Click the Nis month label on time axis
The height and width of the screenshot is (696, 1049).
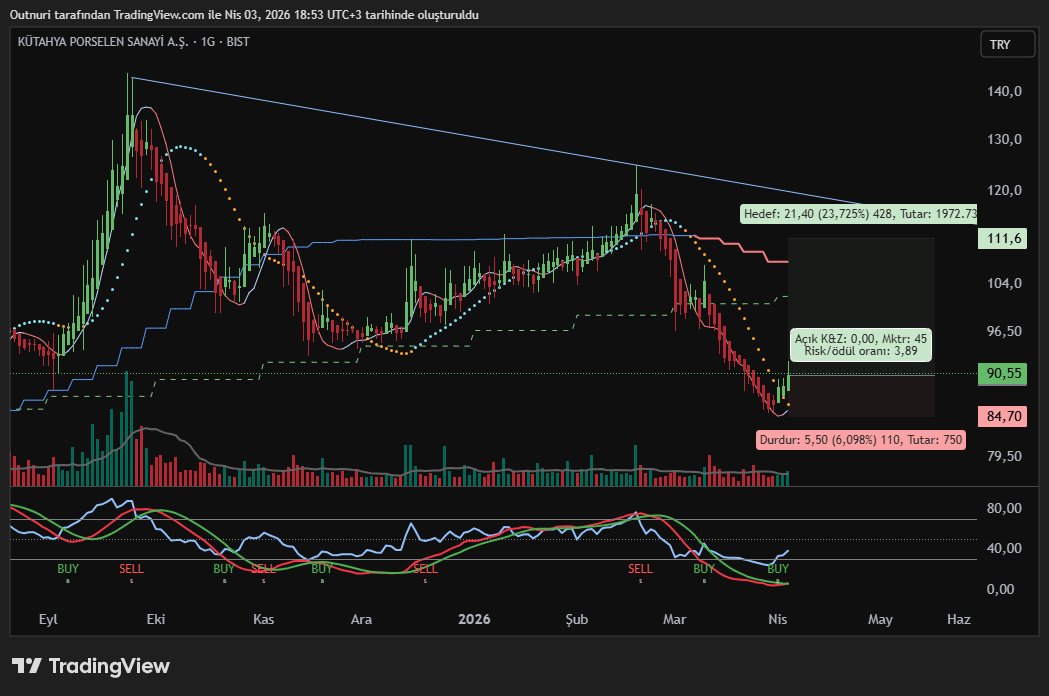pos(777,619)
